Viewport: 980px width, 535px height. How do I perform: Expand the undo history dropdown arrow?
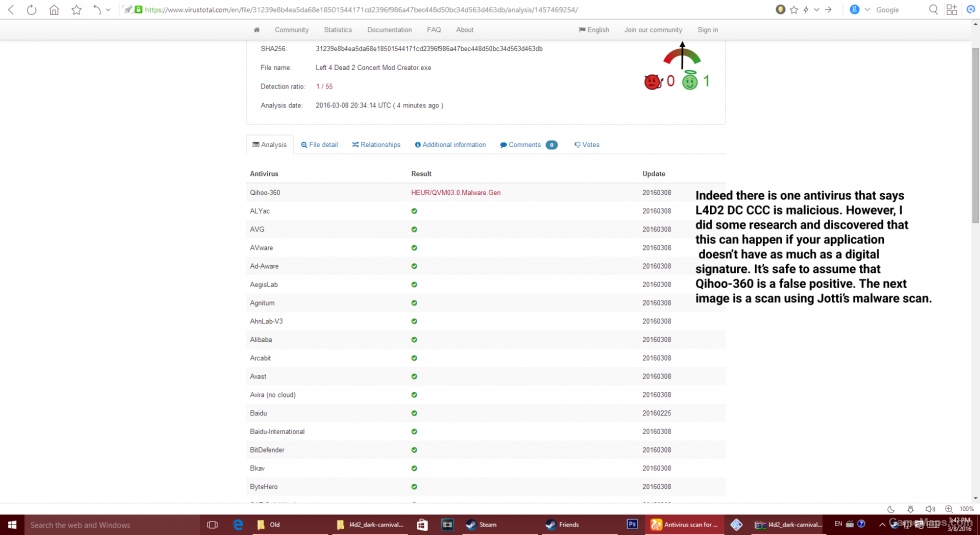point(108,10)
